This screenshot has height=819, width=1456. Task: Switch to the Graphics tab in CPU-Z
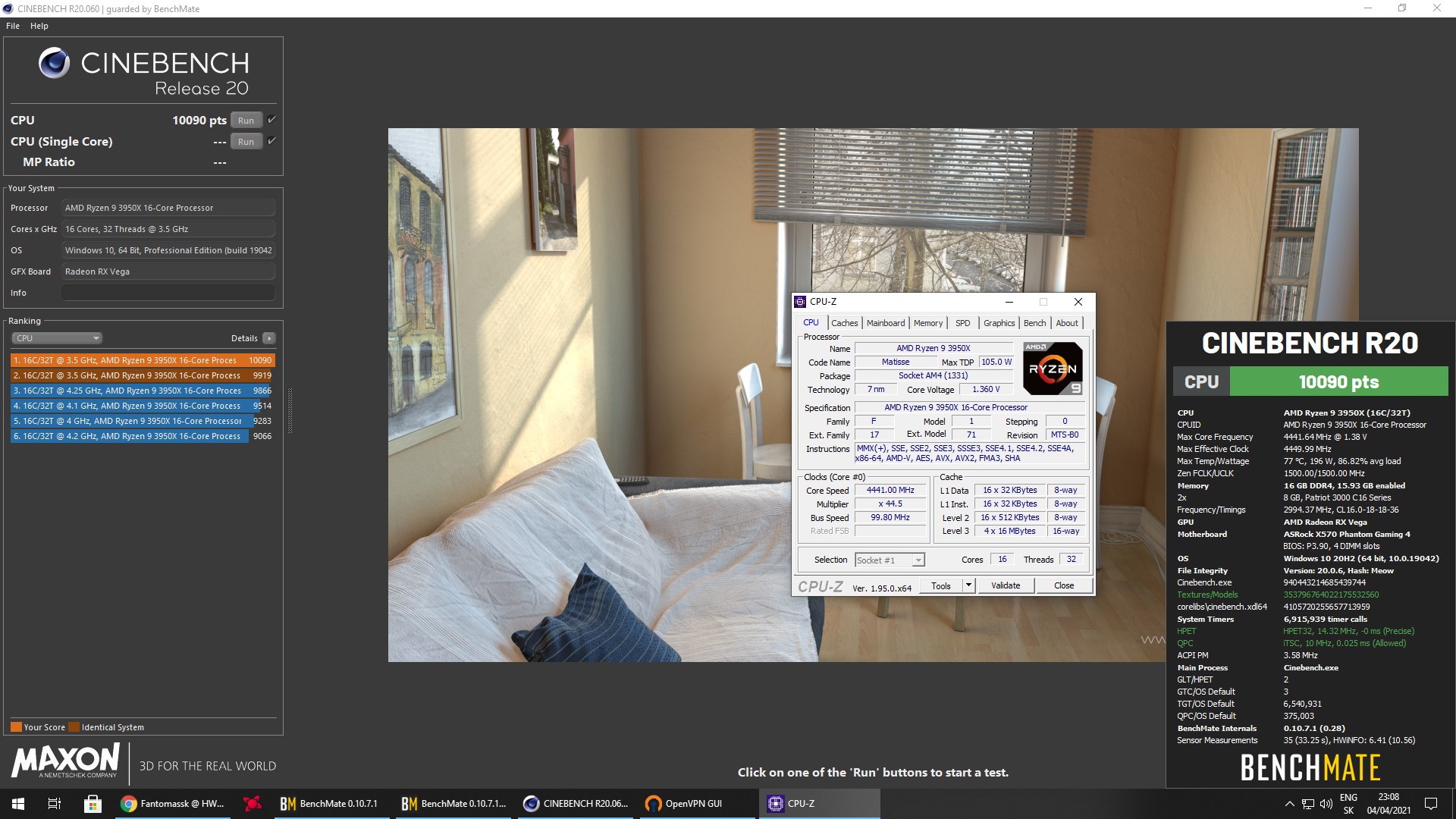click(x=999, y=323)
